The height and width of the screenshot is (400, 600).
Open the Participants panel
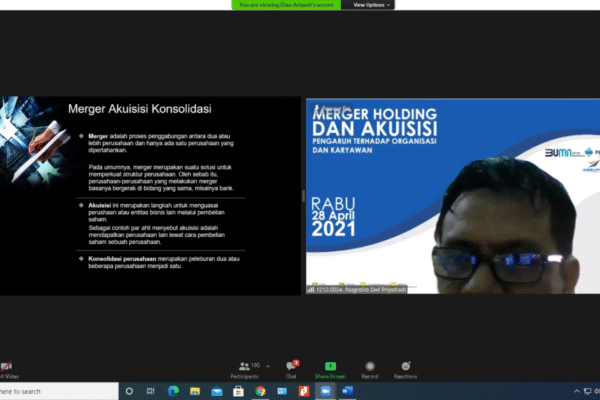246,369
